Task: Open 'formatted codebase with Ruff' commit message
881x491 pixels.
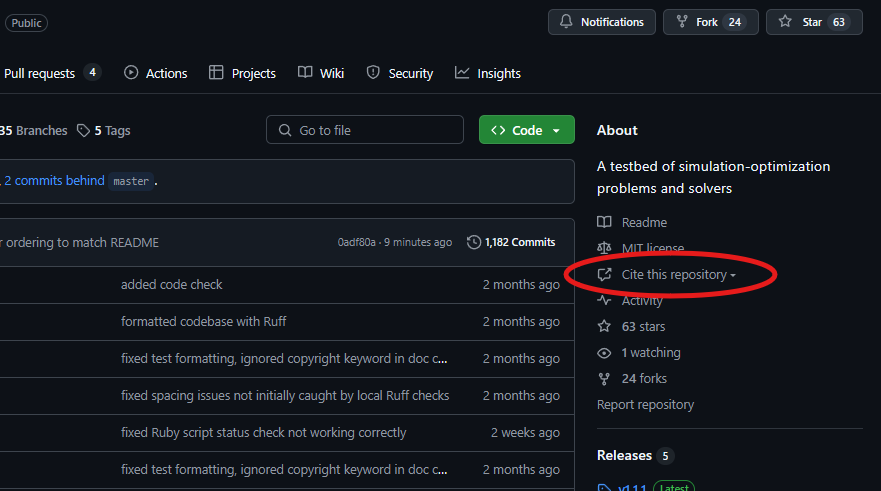Action: point(203,321)
